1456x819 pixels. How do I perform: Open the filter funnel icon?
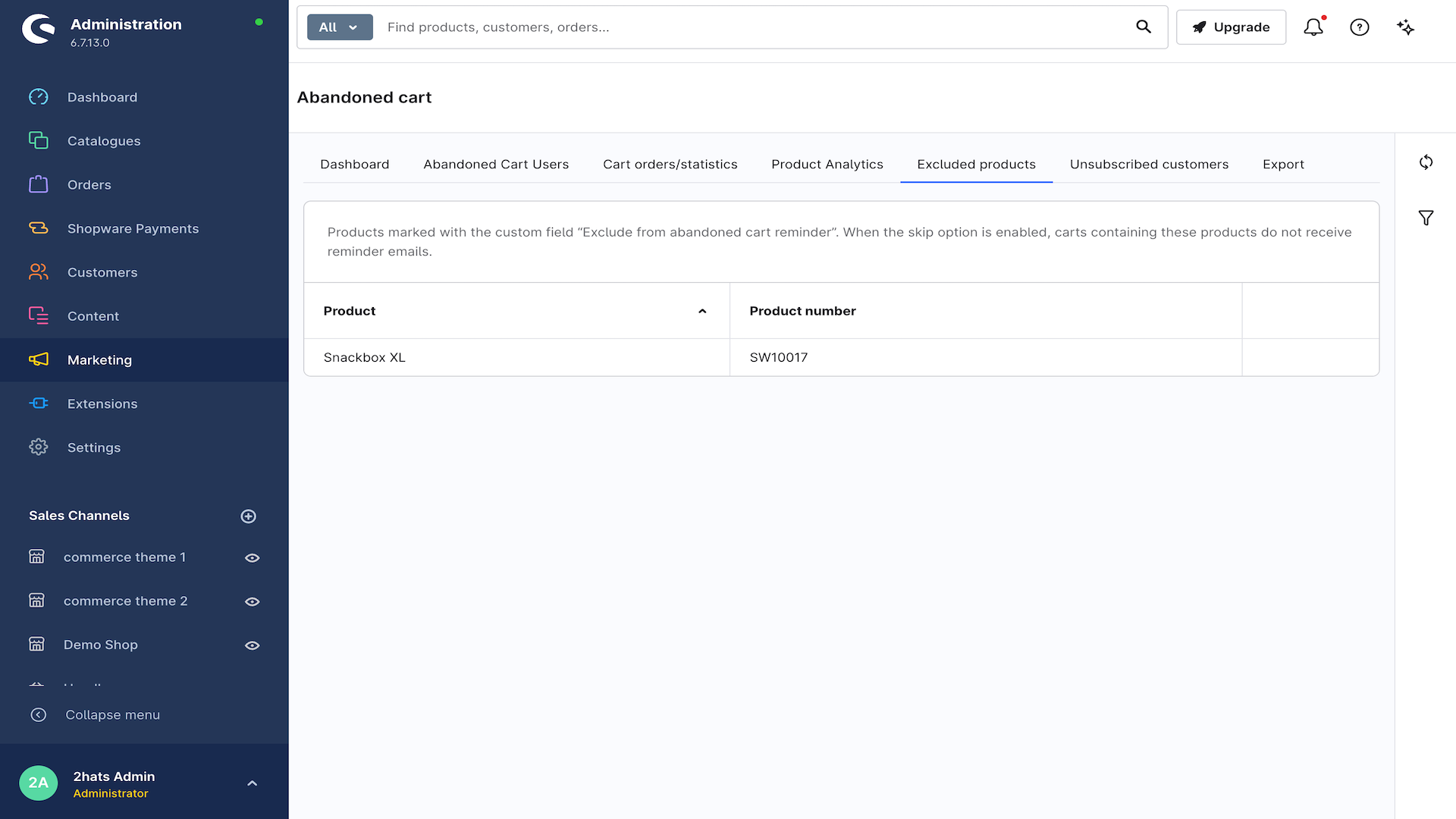point(1426,218)
